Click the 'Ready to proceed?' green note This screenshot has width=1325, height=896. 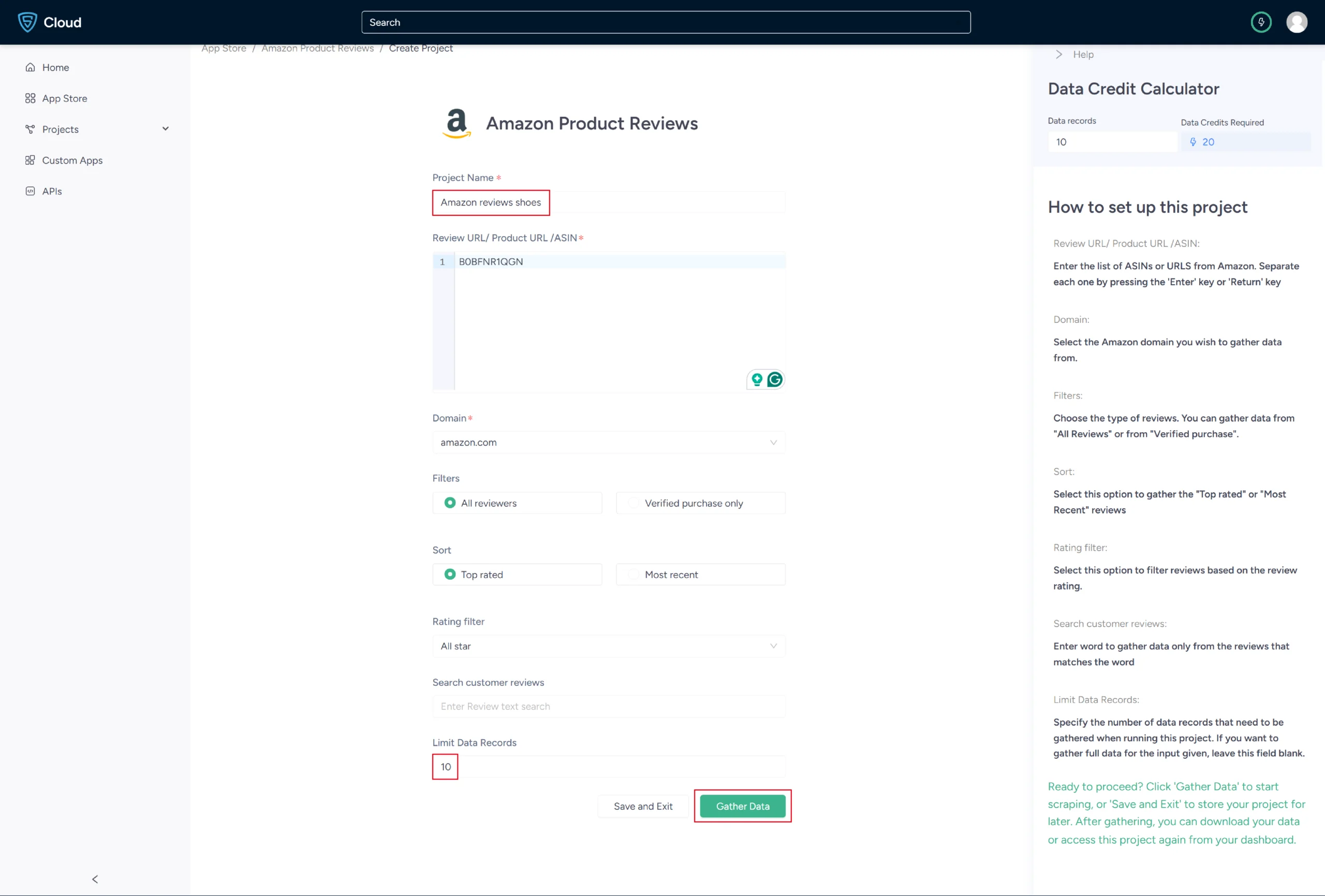click(x=1176, y=813)
